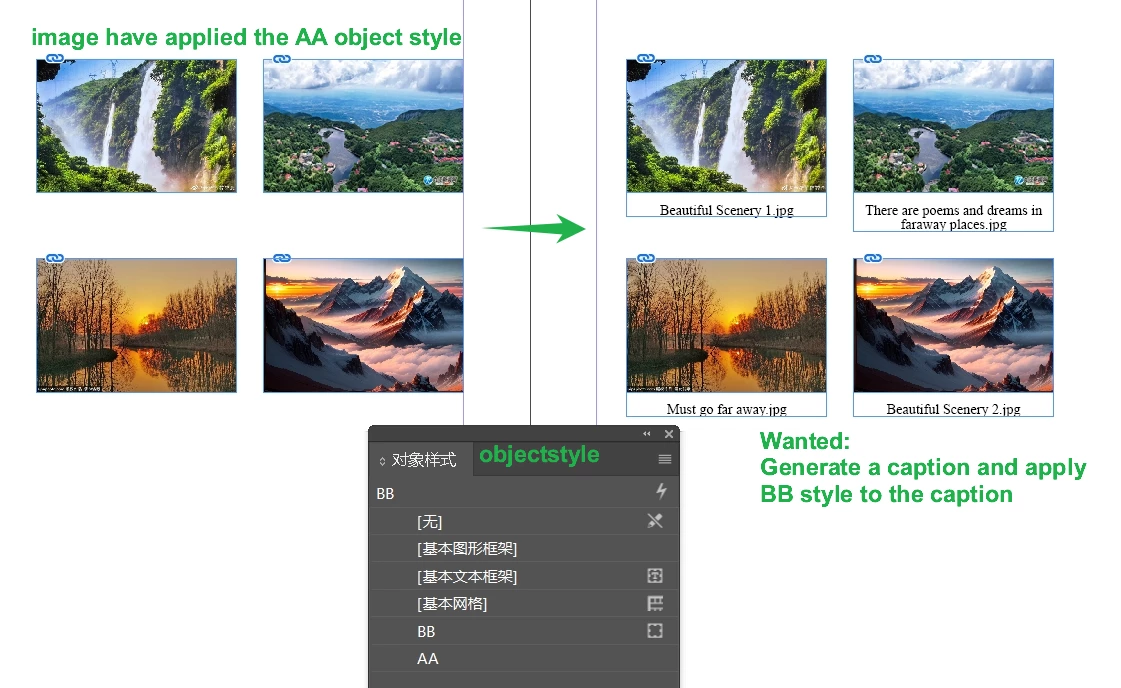
Task: Click caption 'There are poems and dreams in faraway places.jpg'
Action: [x=953, y=217]
